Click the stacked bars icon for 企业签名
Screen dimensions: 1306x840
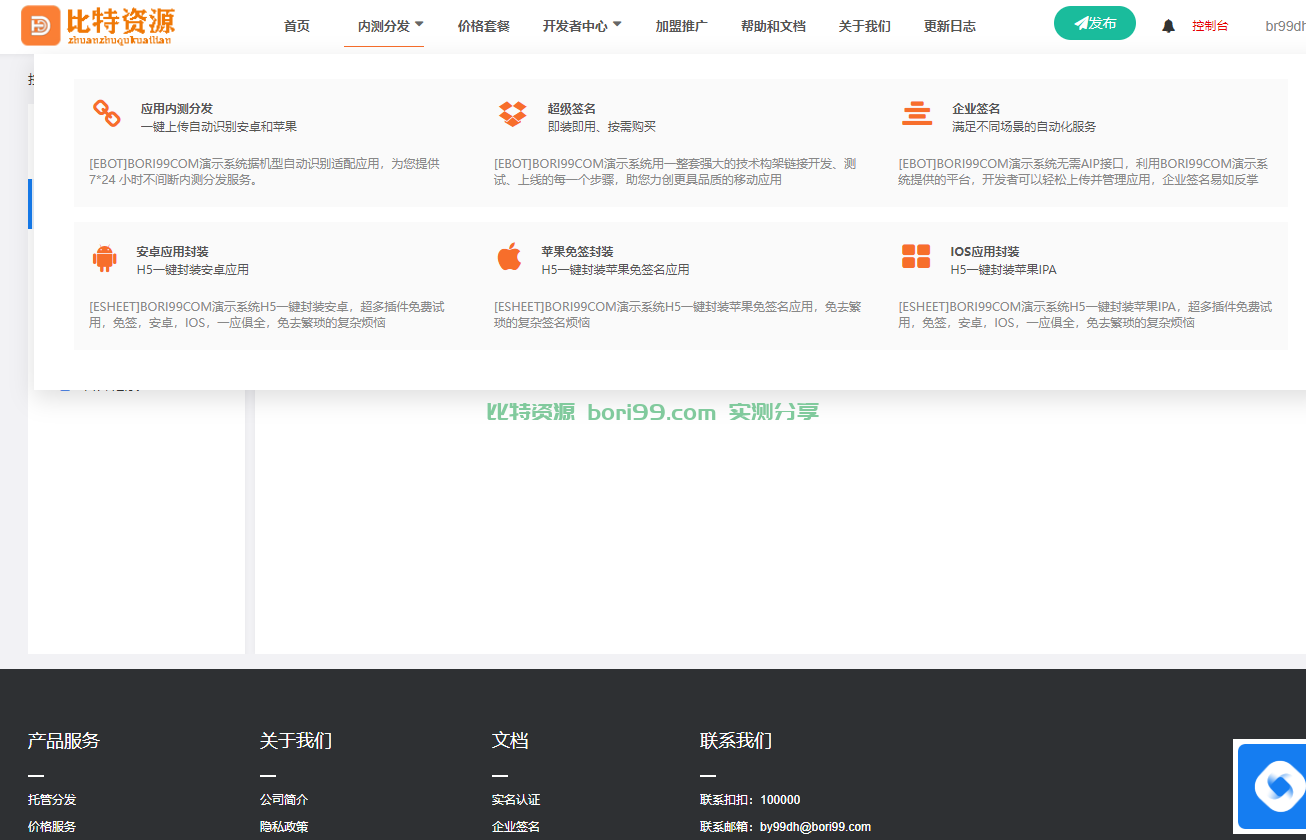(x=917, y=114)
